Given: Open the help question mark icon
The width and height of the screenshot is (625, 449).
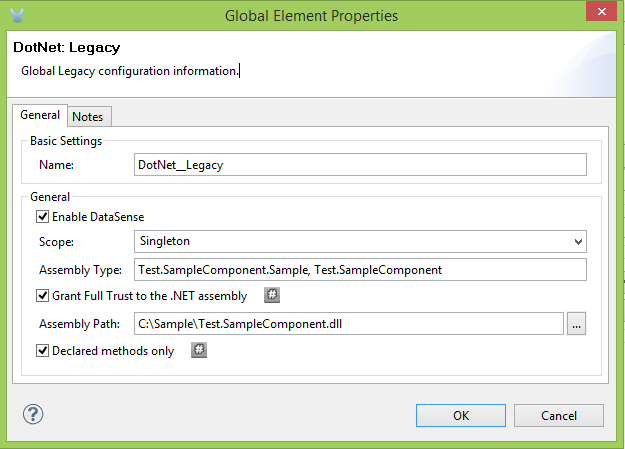Looking at the screenshot, I should 32,415.
